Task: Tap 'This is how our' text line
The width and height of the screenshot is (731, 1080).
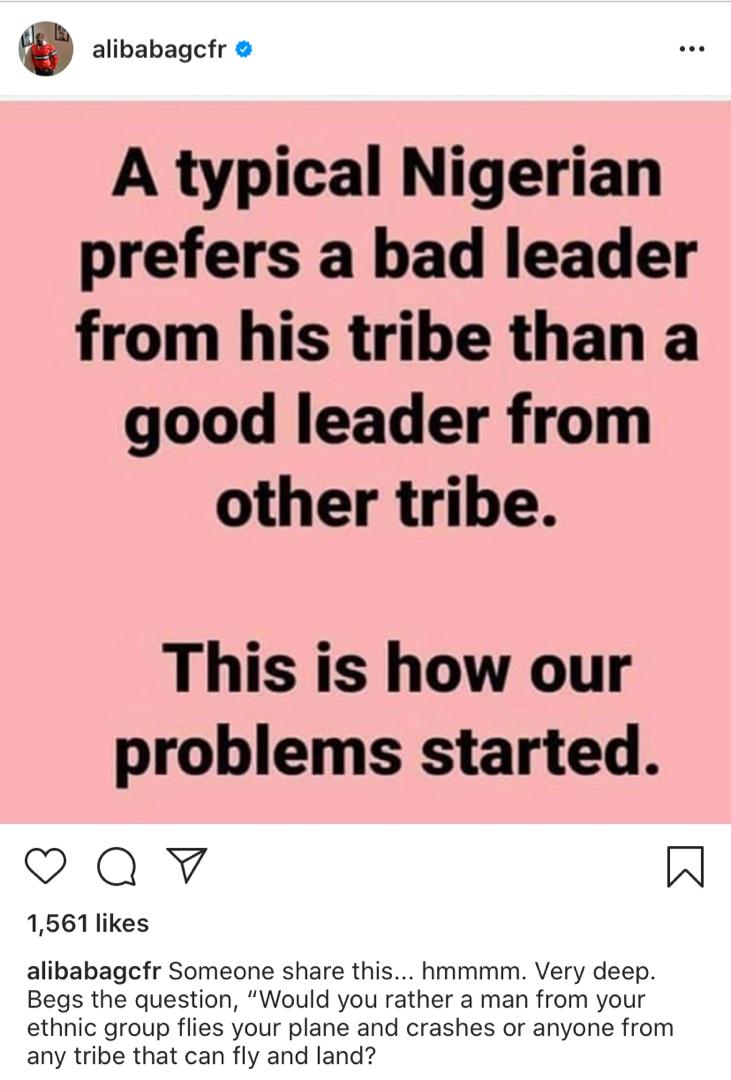Action: (396, 668)
